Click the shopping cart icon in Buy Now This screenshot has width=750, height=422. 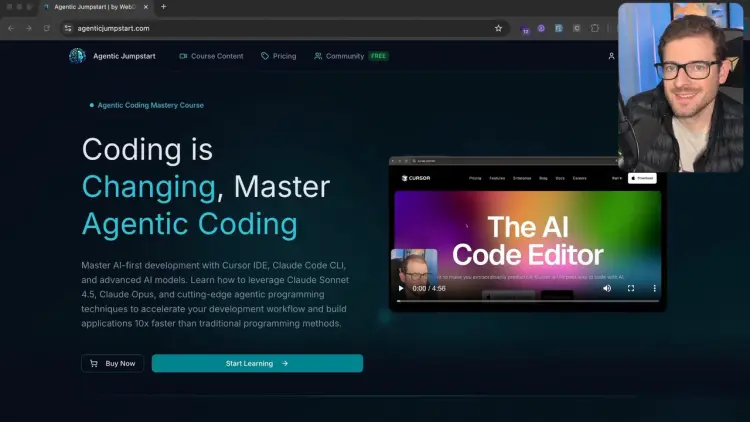click(94, 364)
